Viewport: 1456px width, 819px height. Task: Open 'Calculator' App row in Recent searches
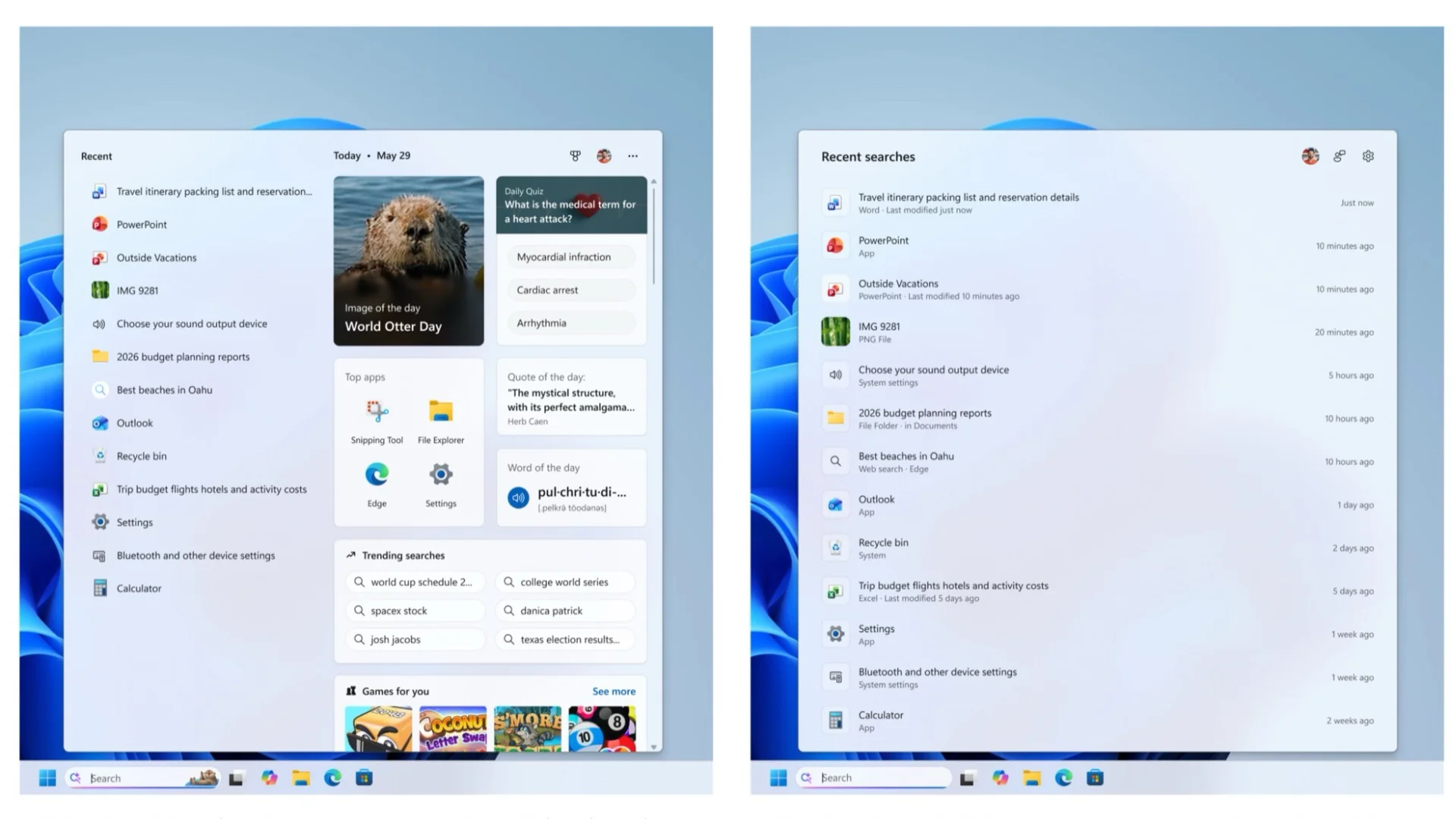tap(1097, 721)
